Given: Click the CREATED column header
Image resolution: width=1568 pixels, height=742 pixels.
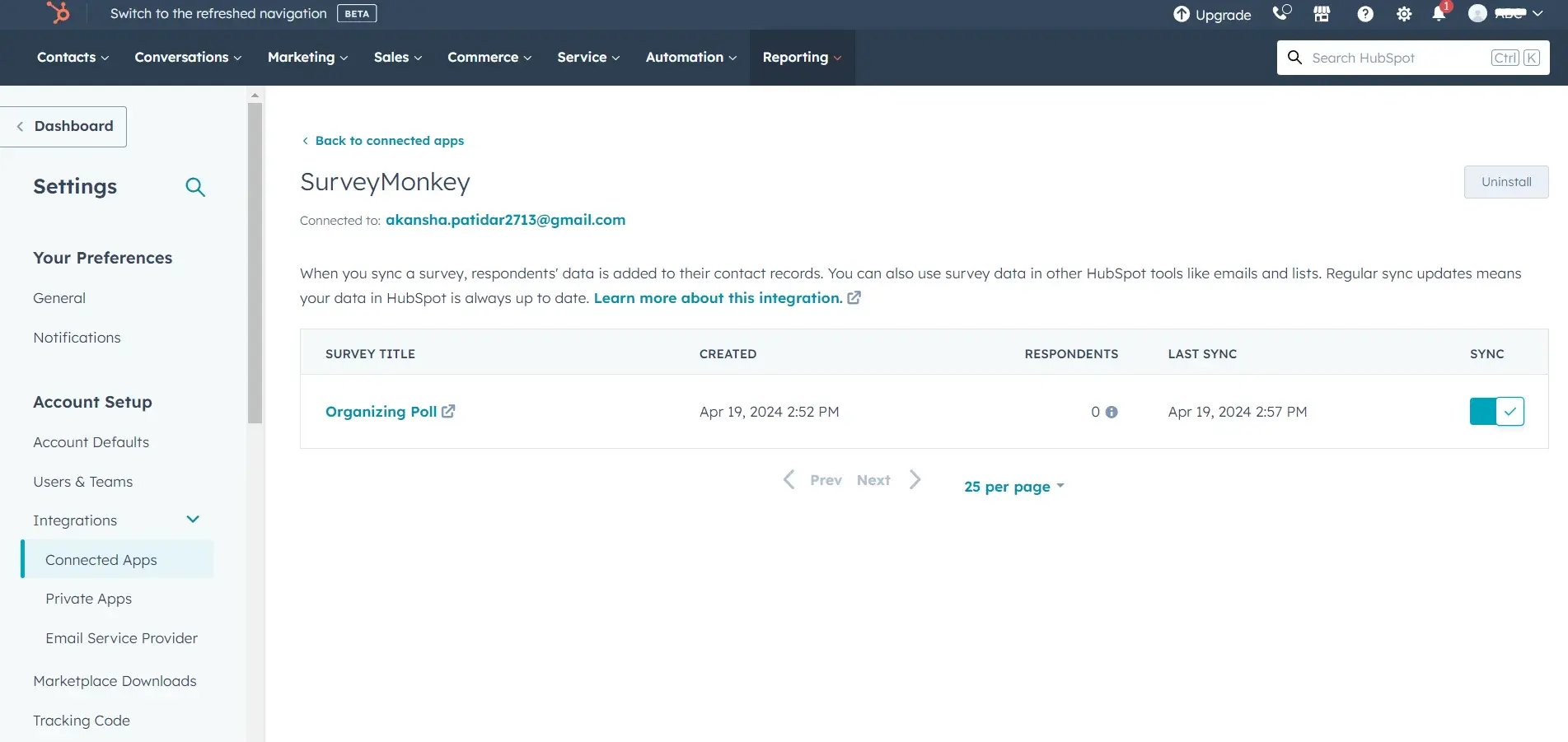Looking at the screenshot, I should (x=728, y=354).
